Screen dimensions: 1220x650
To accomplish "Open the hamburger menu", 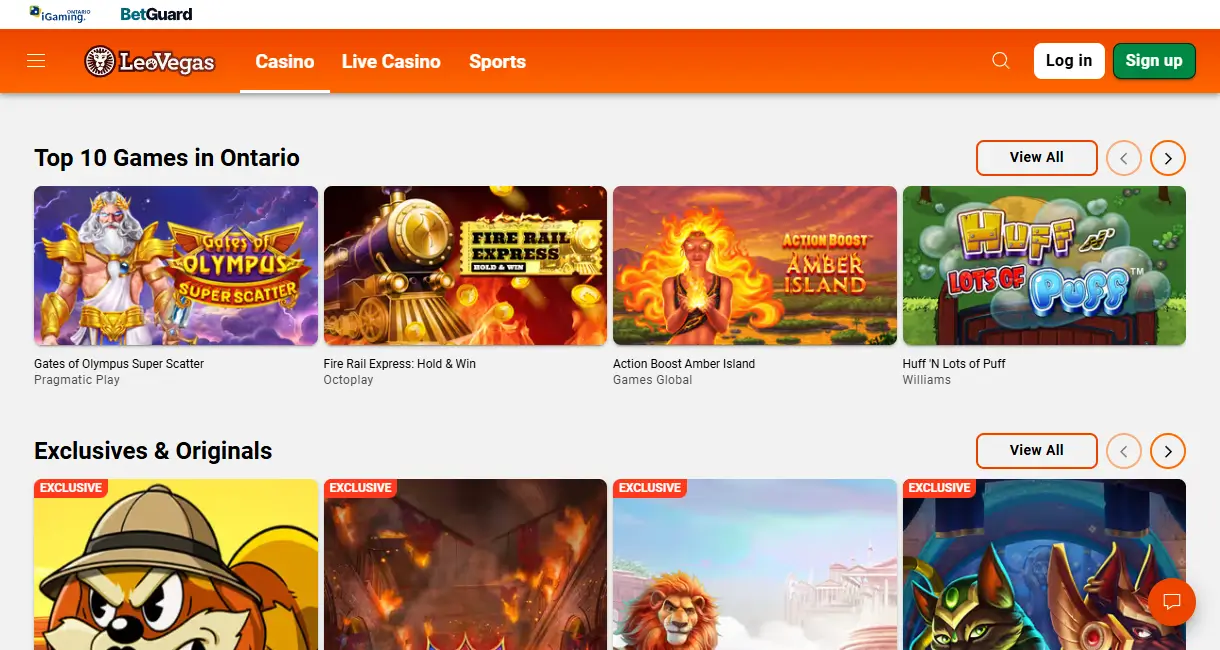I will coord(37,61).
